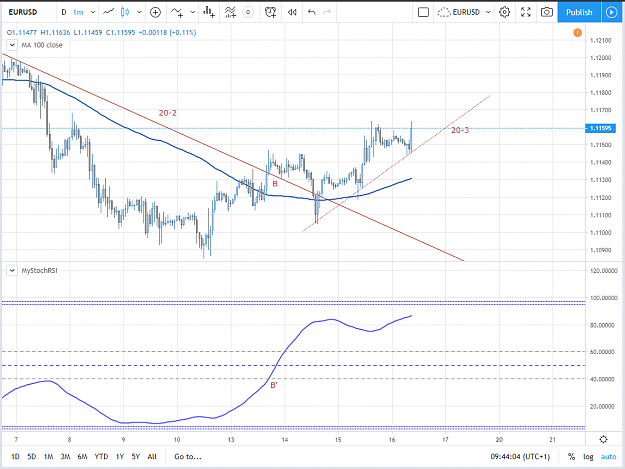Collapse the MA 100 close indicator legend
The image size is (625, 469).
tap(12, 45)
